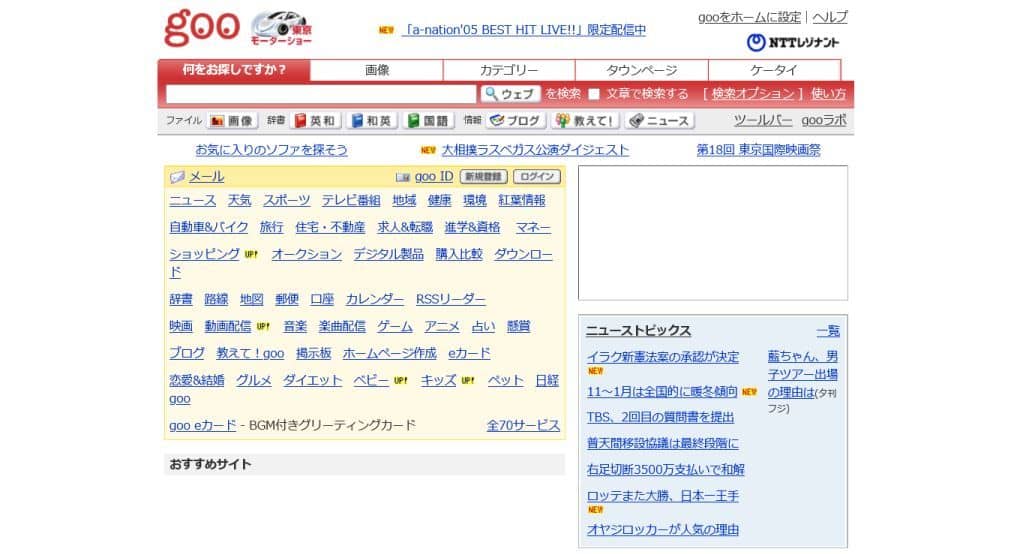
Task: Open the 天気 link
Action: 239,201
